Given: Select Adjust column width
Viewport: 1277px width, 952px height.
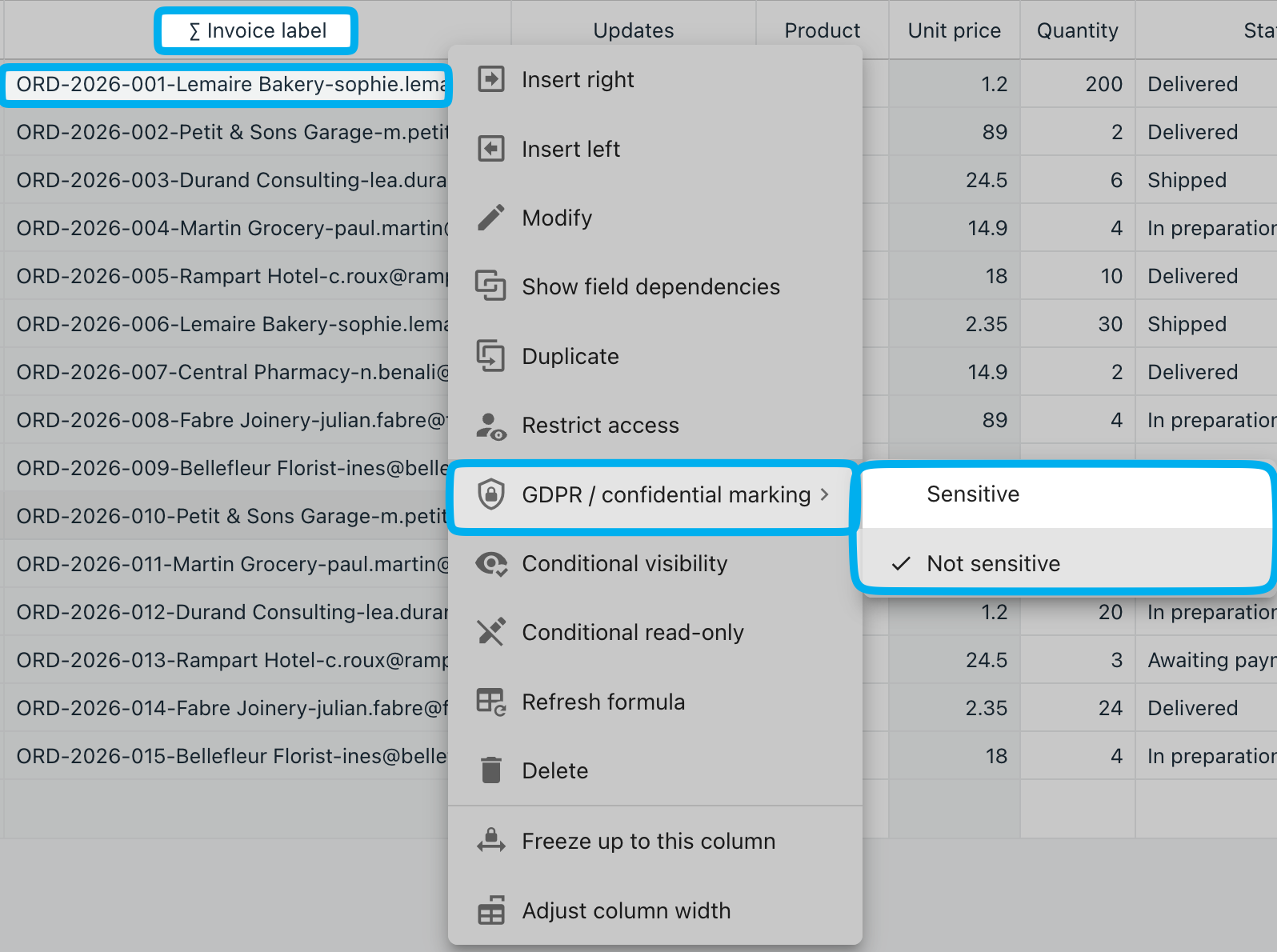Looking at the screenshot, I should [655, 910].
